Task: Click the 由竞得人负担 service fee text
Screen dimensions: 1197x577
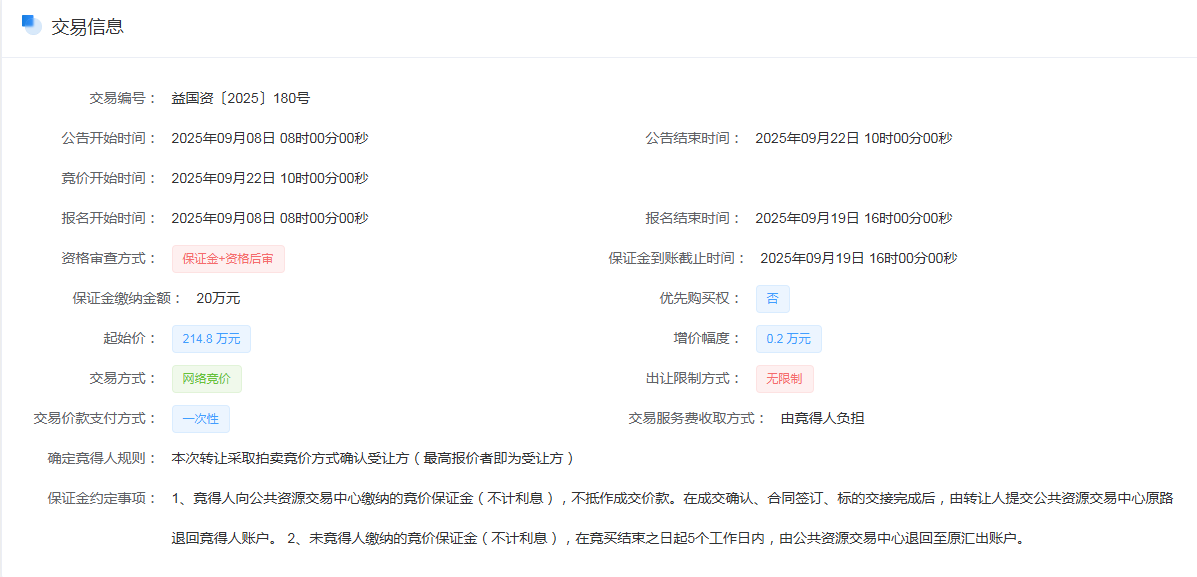Action: (822, 418)
